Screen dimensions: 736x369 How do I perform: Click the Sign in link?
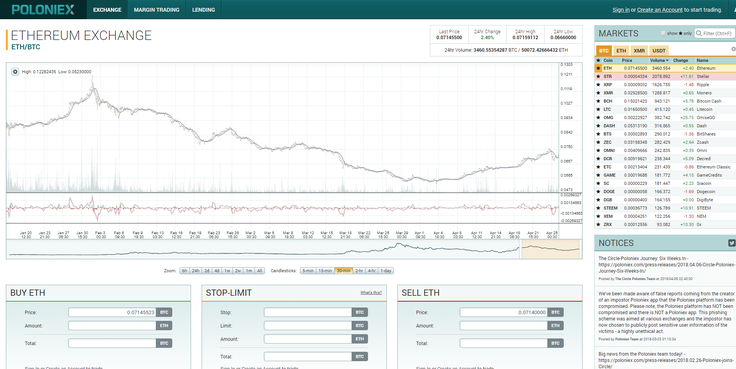tap(621, 10)
